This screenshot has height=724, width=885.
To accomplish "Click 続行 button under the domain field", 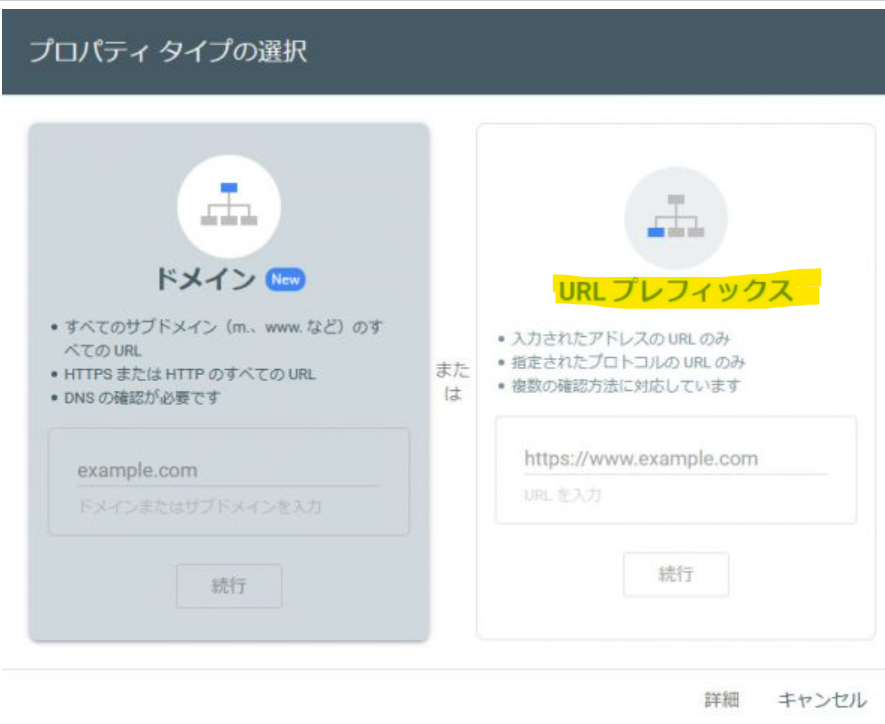I will tap(229, 586).
